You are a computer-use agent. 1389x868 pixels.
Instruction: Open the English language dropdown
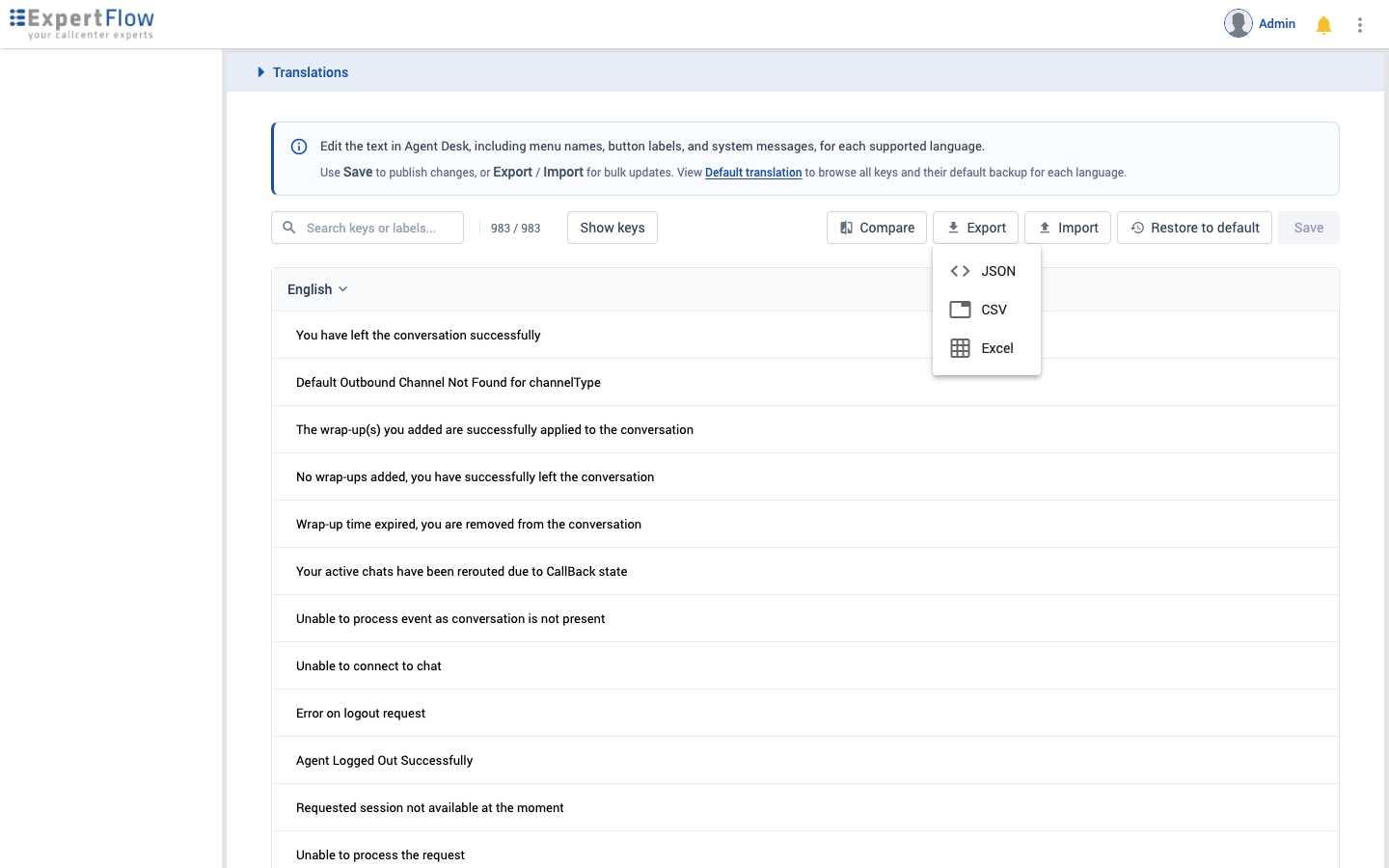pyautogui.click(x=317, y=289)
